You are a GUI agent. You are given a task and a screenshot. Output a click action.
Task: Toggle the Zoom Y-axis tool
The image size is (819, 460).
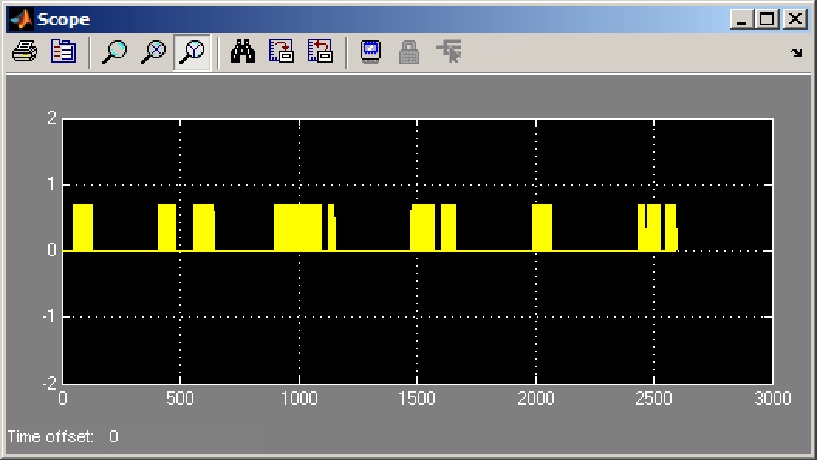click(192, 52)
